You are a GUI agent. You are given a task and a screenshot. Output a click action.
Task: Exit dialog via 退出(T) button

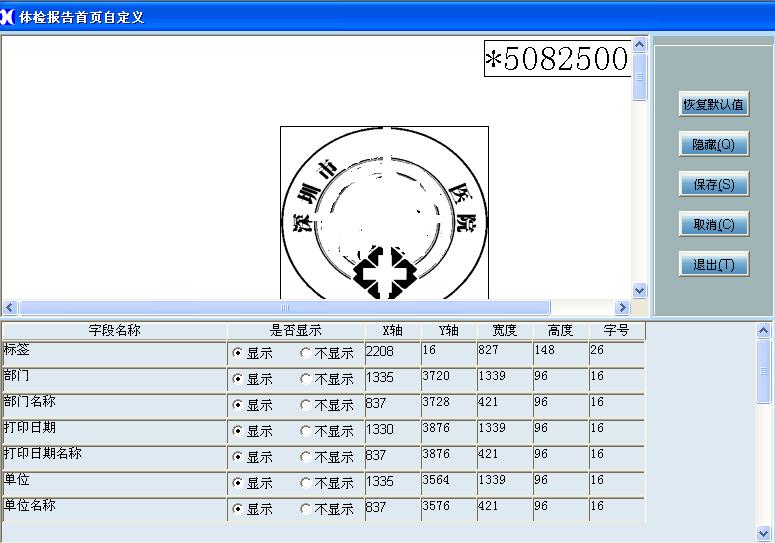[x=713, y=265]
